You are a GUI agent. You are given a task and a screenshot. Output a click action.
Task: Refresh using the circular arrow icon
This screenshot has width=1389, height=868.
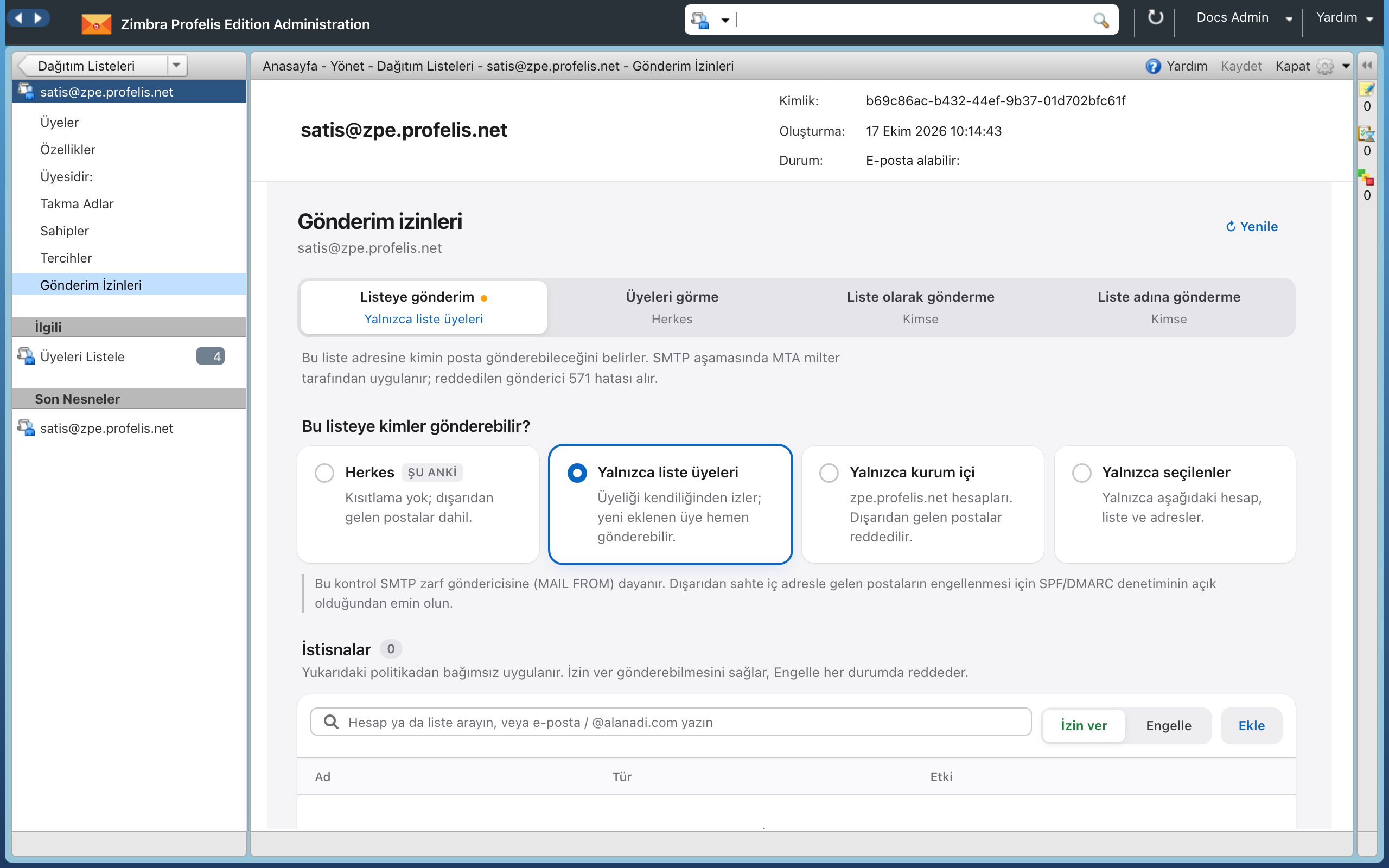(x=1155, y=18)
